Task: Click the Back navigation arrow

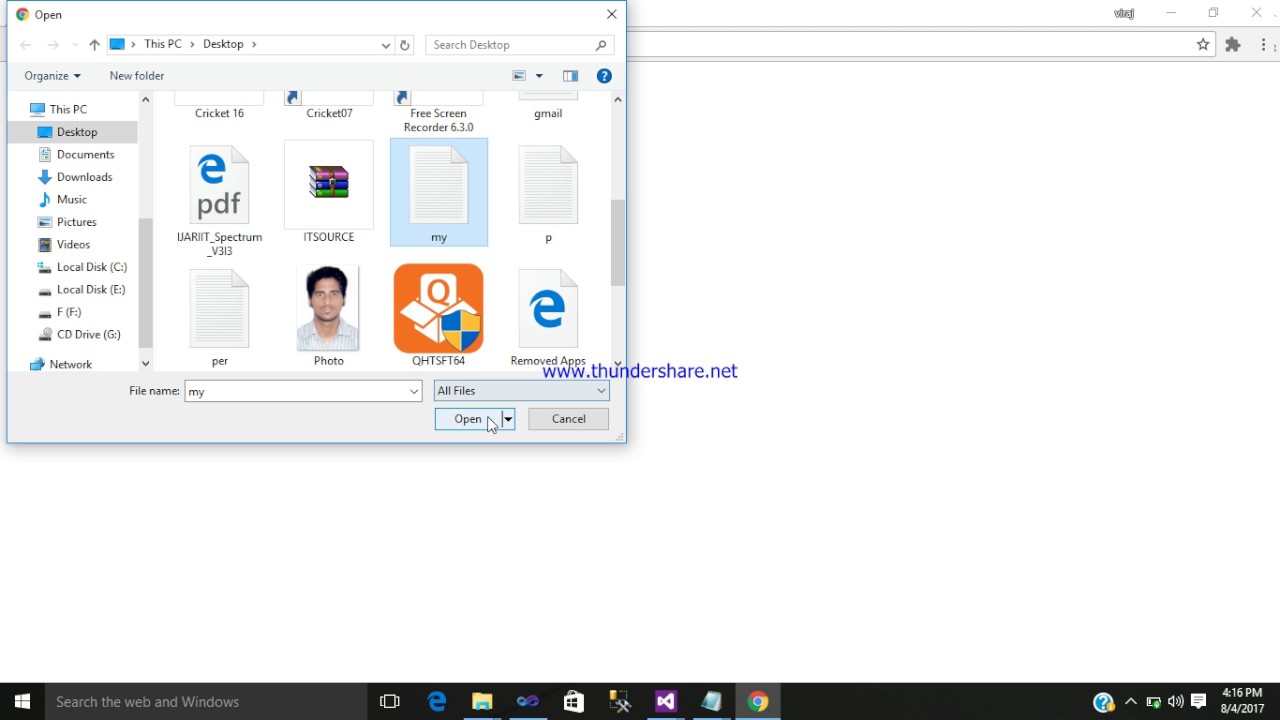Action: point(26,45)
